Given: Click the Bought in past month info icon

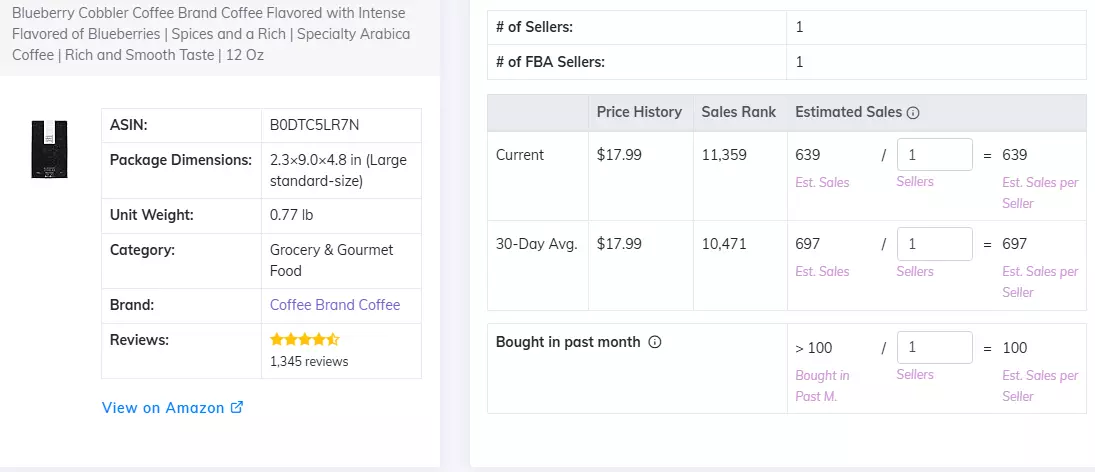Looking at the screenshot, I should click(654, 342).
